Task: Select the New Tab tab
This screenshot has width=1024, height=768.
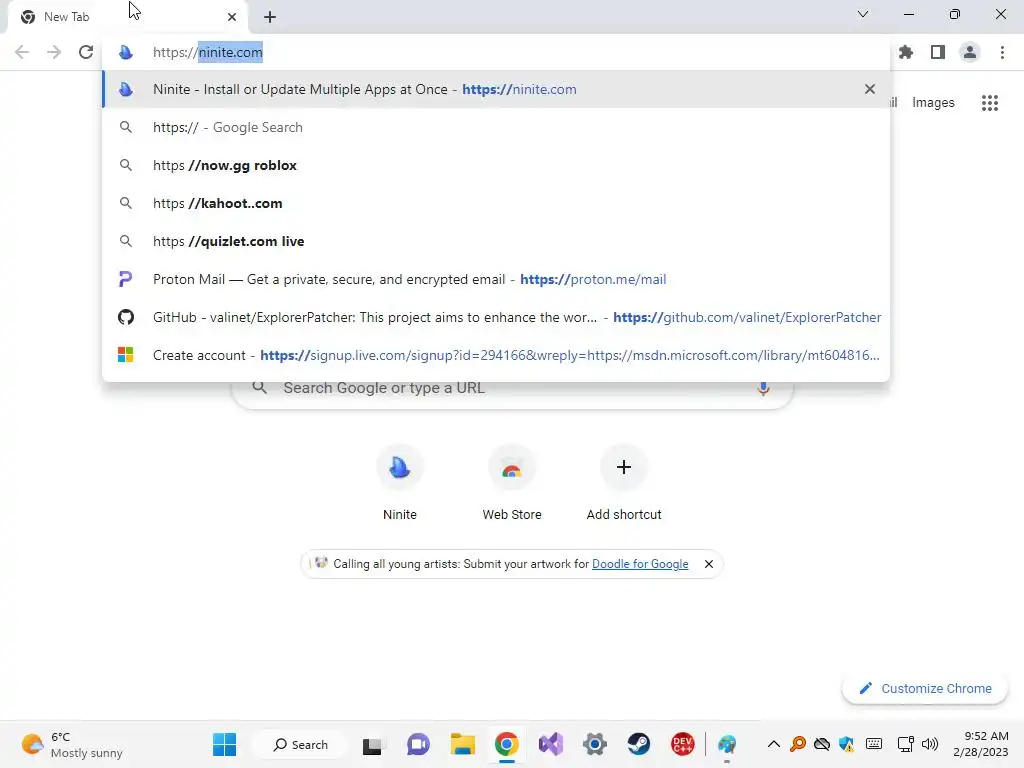Action: pos(127,17)
